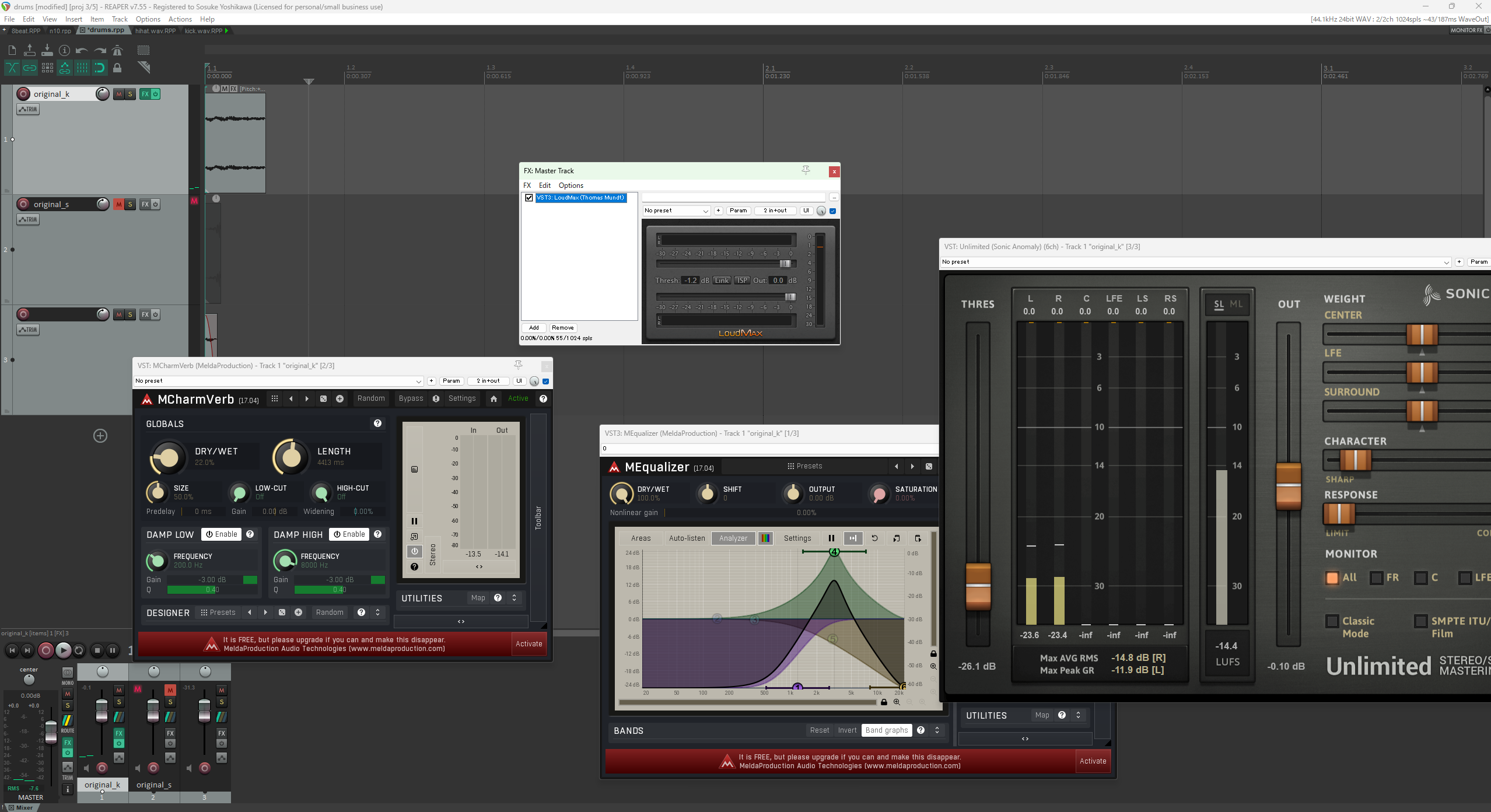The height and width of the screenshot is (812, 1491).
Task: Click MCharmVerb home icon
Action: tap(494, 399)
